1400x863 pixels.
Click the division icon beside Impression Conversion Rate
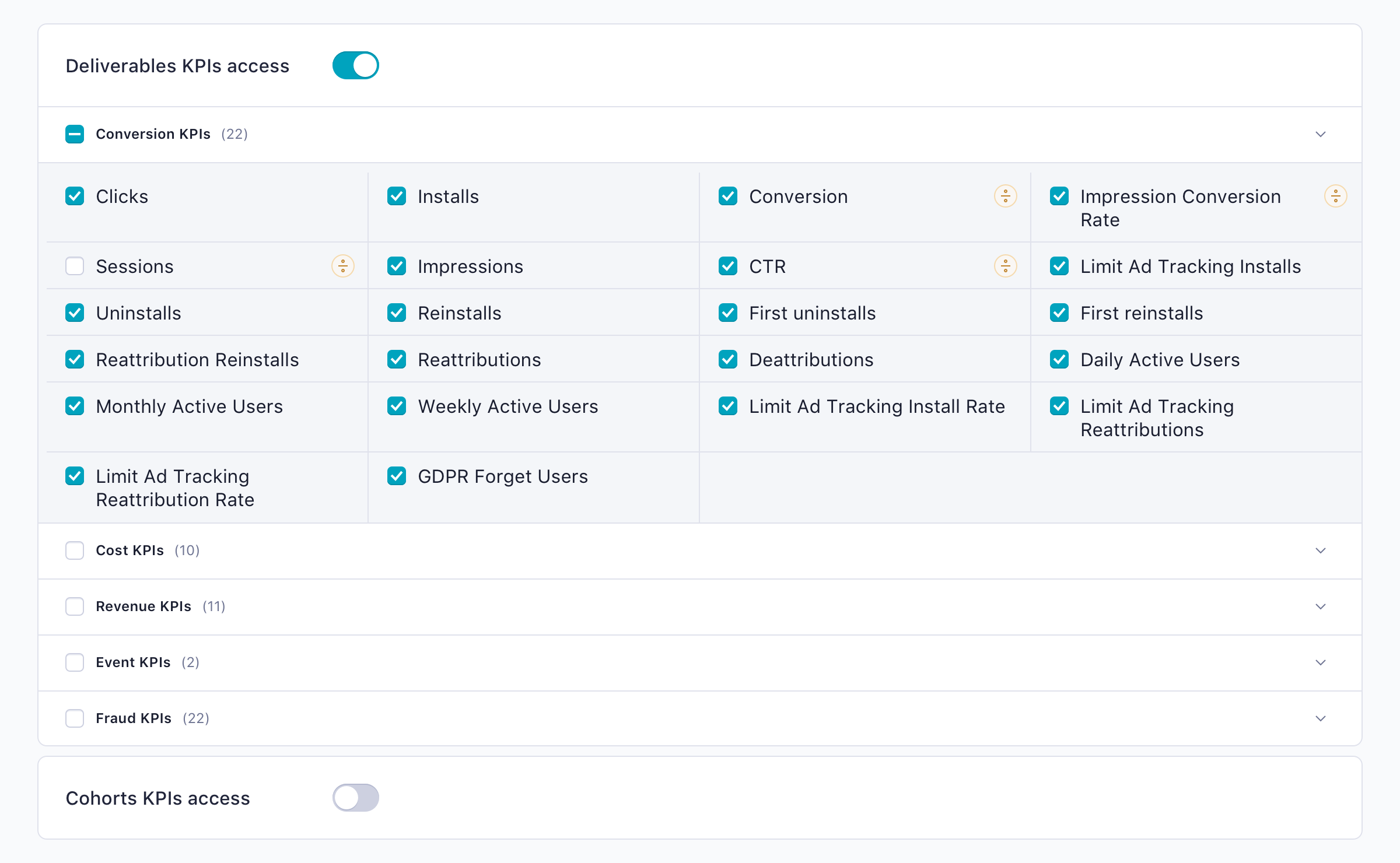[1335, 197]
